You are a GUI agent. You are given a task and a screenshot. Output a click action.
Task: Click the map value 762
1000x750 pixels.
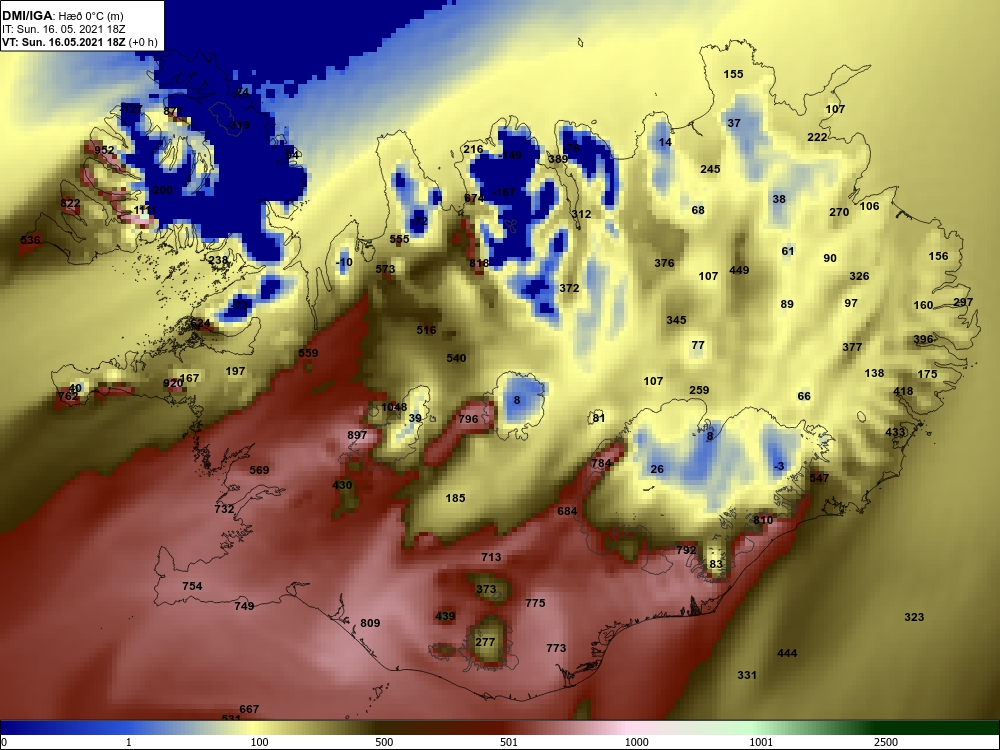click(68, 397)
